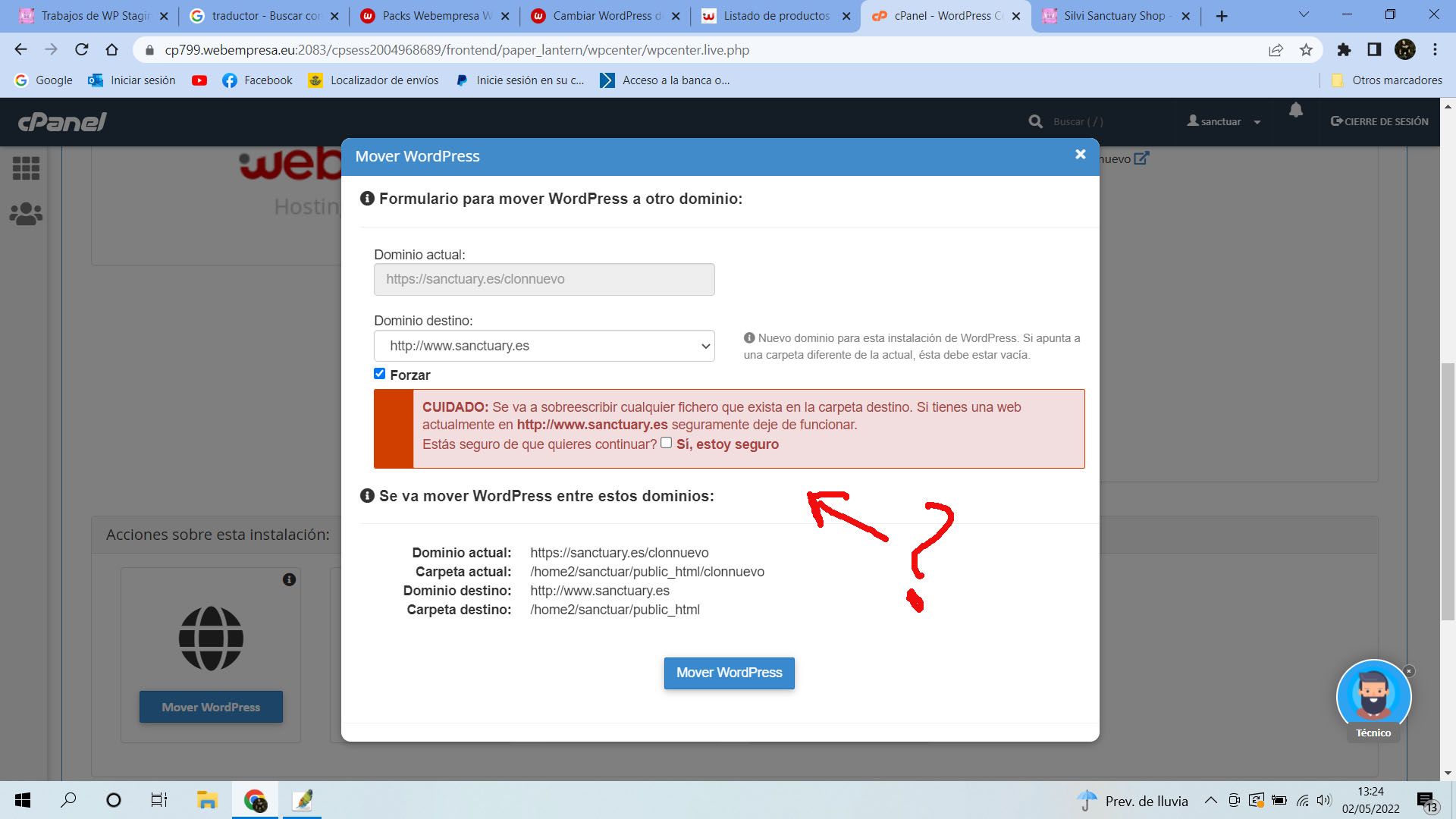Tick the 'Sí, estoy seguro' checkbox
This screenshot has width=1456, height=819.
click(666, 443)
